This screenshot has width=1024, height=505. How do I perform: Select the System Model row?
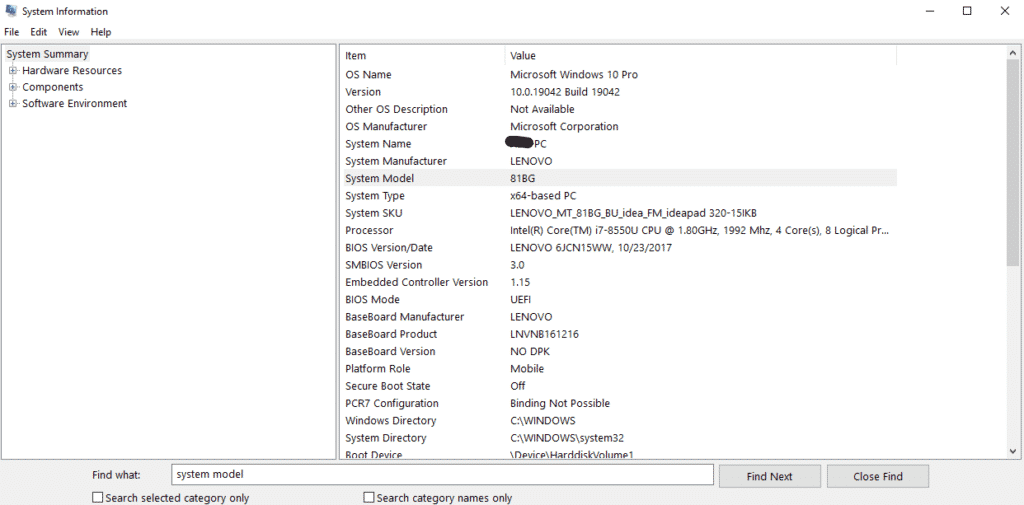619,178
